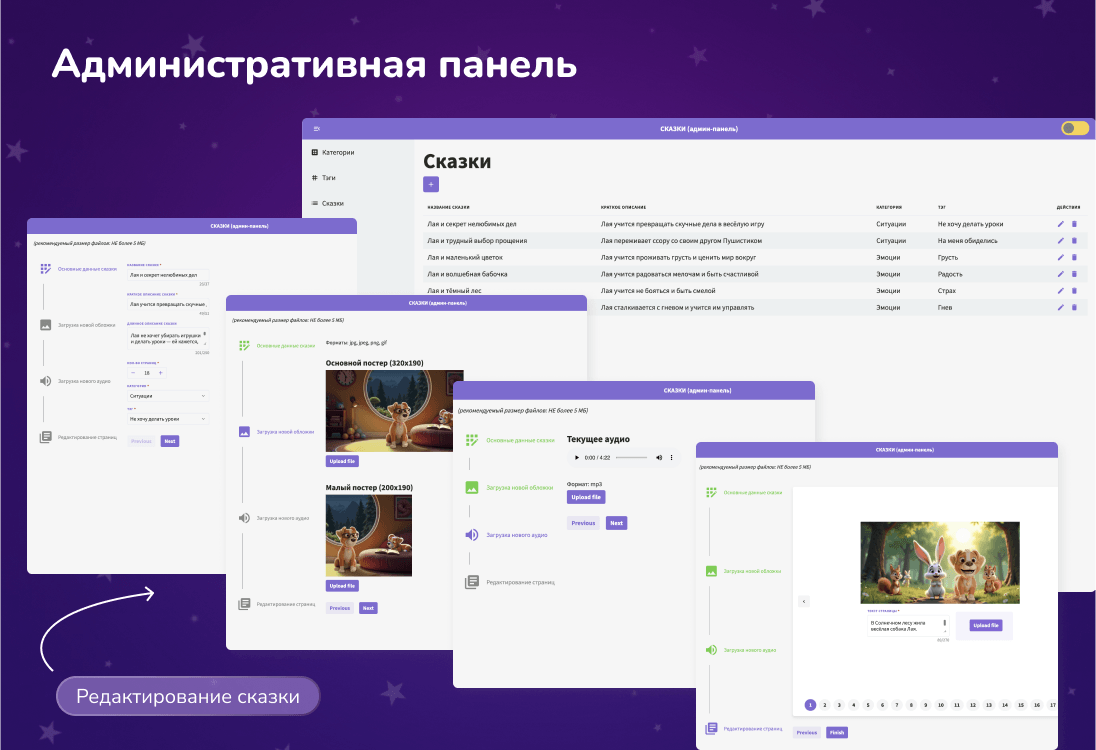Viewport: 1096px width, 750px height.
Task: Click the audio step icon in the poster window
Action: coord(244,518)
